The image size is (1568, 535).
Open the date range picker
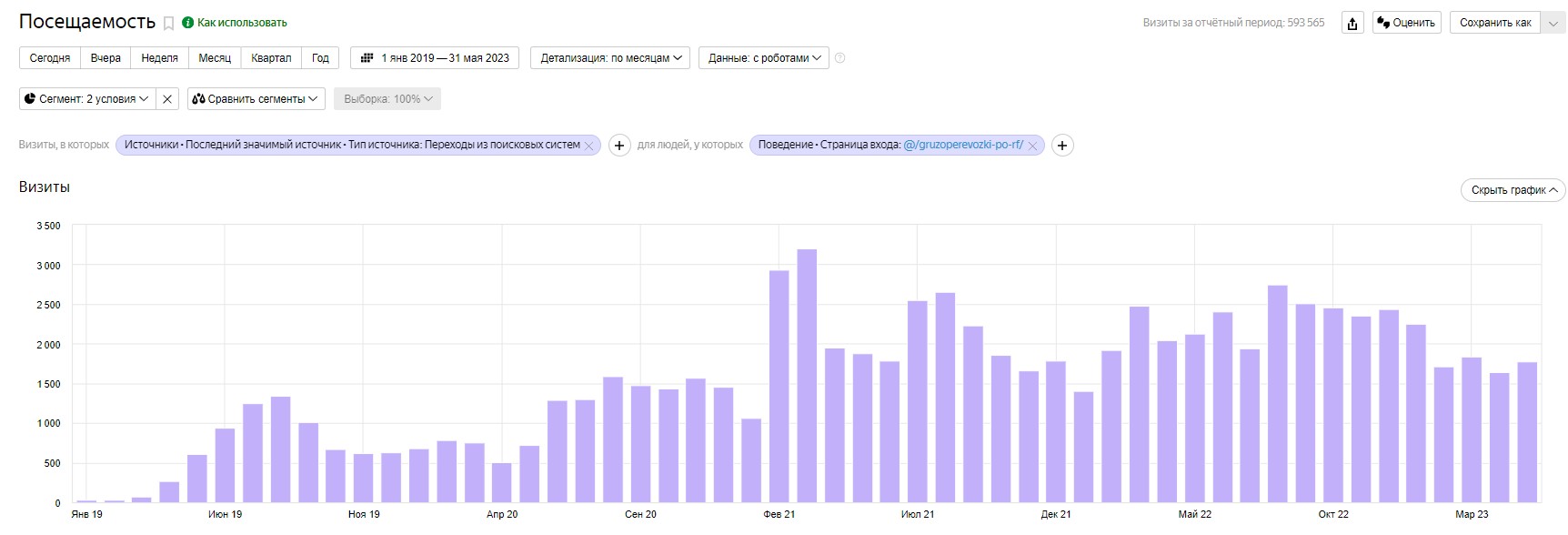[x=435, y=58]
